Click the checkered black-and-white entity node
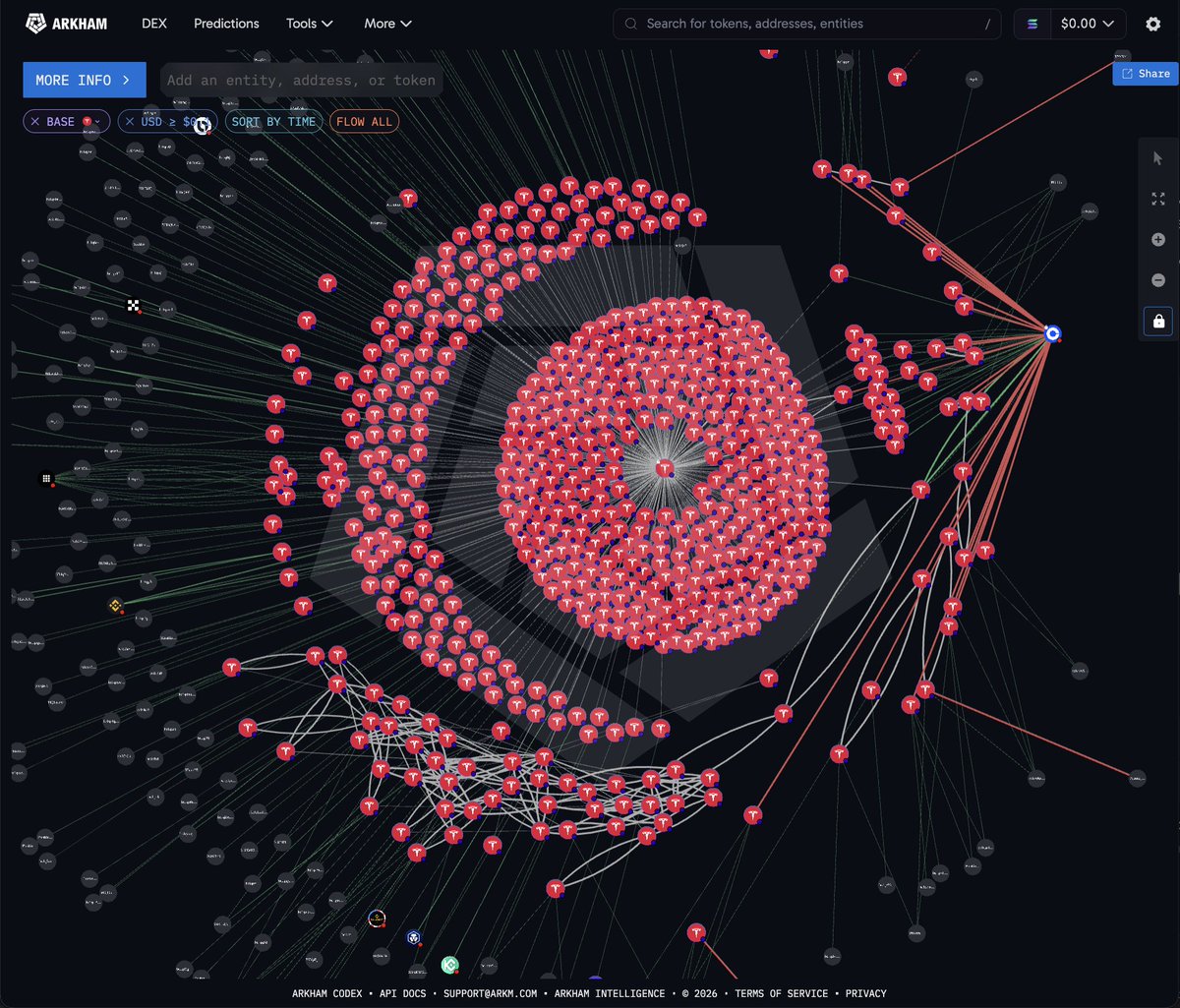The width and height of the screenshot is (1180, 1008). coord(133,306)
